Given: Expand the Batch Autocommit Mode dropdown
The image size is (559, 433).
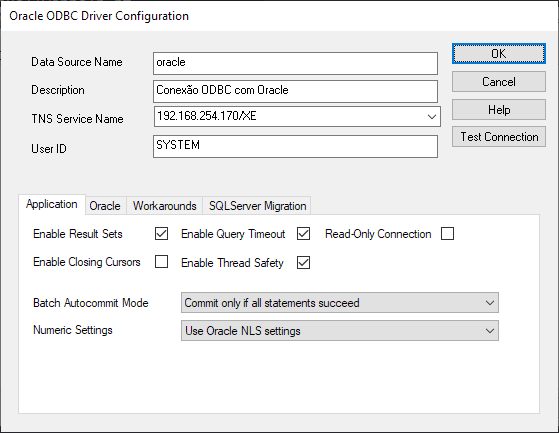Looking at the screenshot, I should (340, 303).
